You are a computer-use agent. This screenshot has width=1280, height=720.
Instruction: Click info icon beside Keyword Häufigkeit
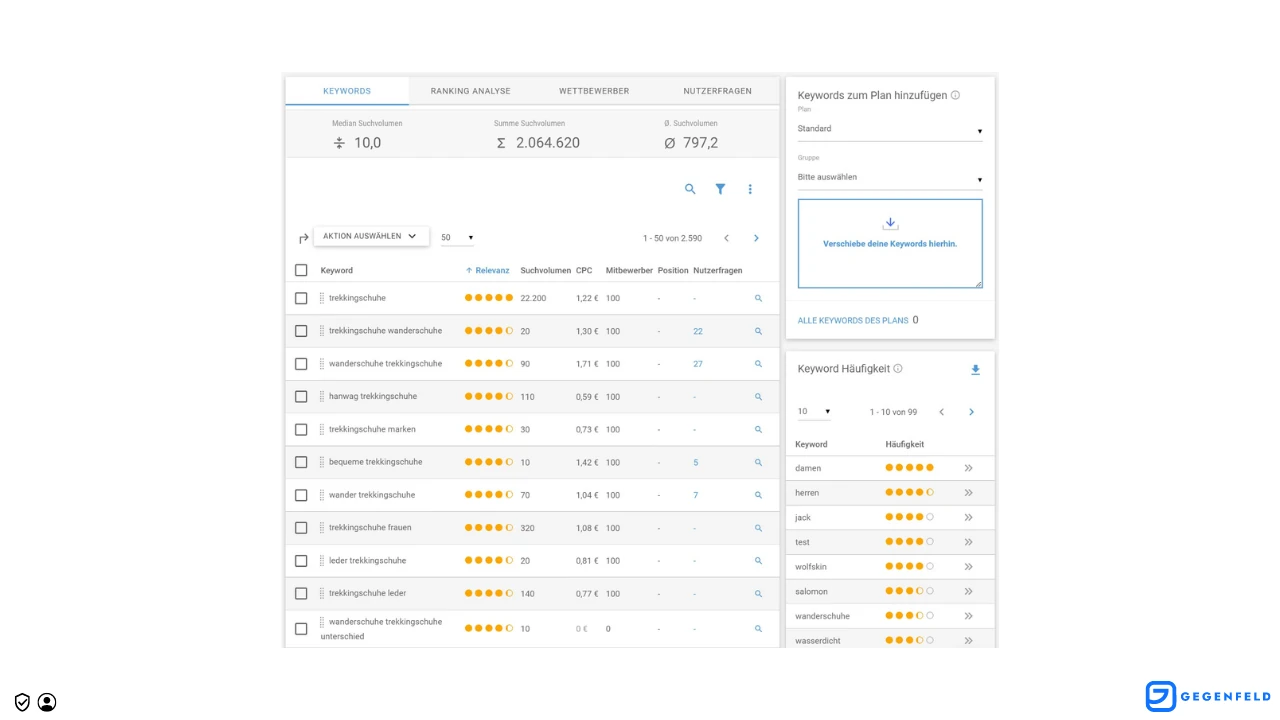898,368
